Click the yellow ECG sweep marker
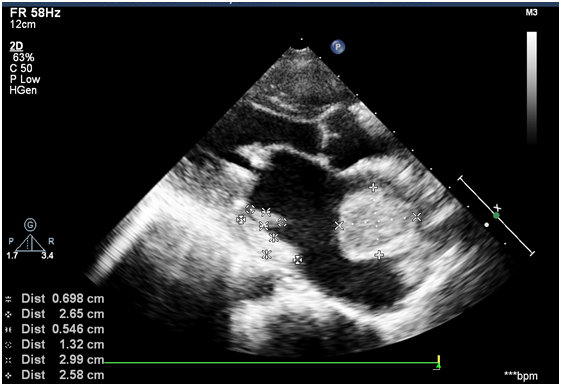Screen dimensions: 564x386 point(438,362)
